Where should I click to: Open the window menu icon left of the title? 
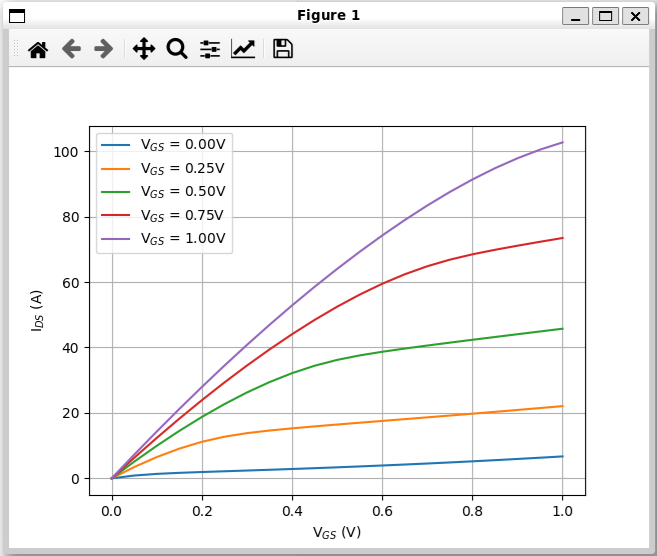click(17, 16)
